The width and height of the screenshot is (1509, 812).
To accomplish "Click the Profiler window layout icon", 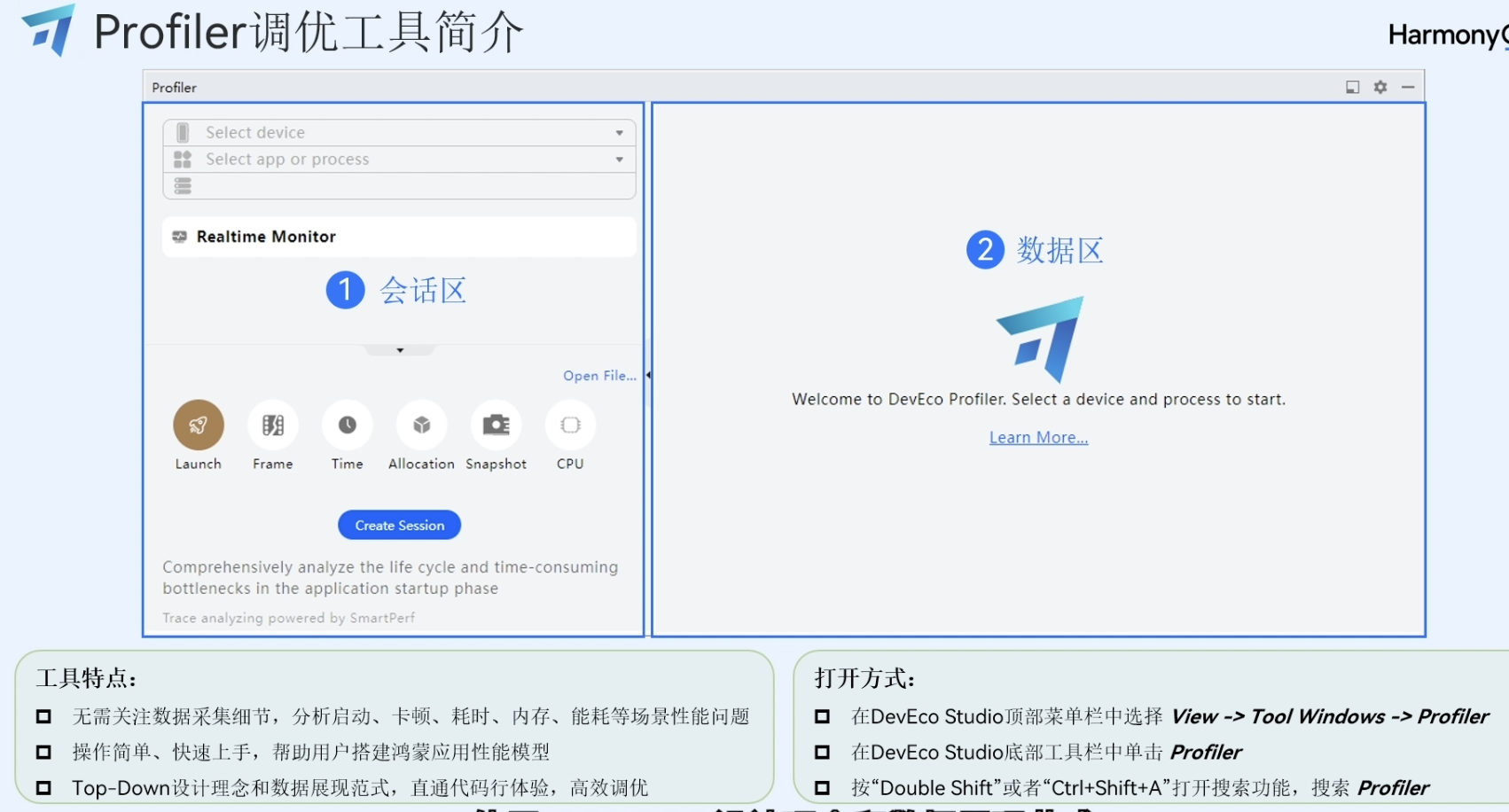I will [x=1352, y=87].
